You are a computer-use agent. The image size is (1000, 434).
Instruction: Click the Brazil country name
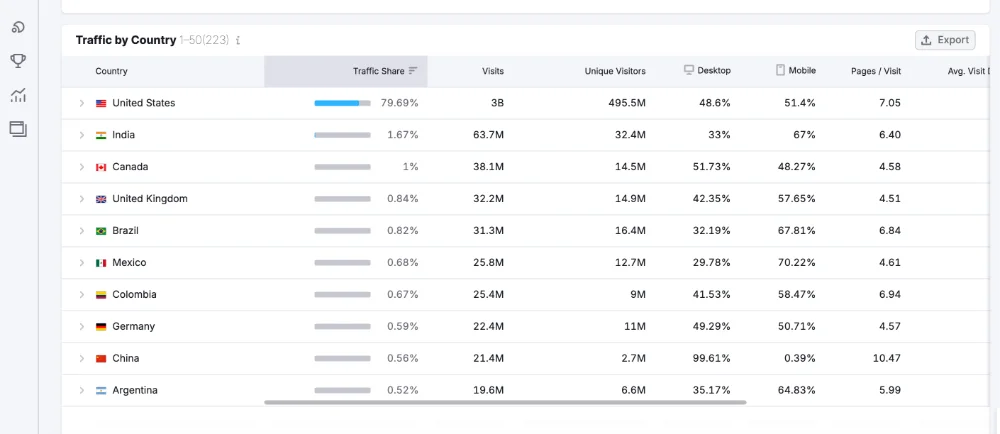click(x=125, y=231)
